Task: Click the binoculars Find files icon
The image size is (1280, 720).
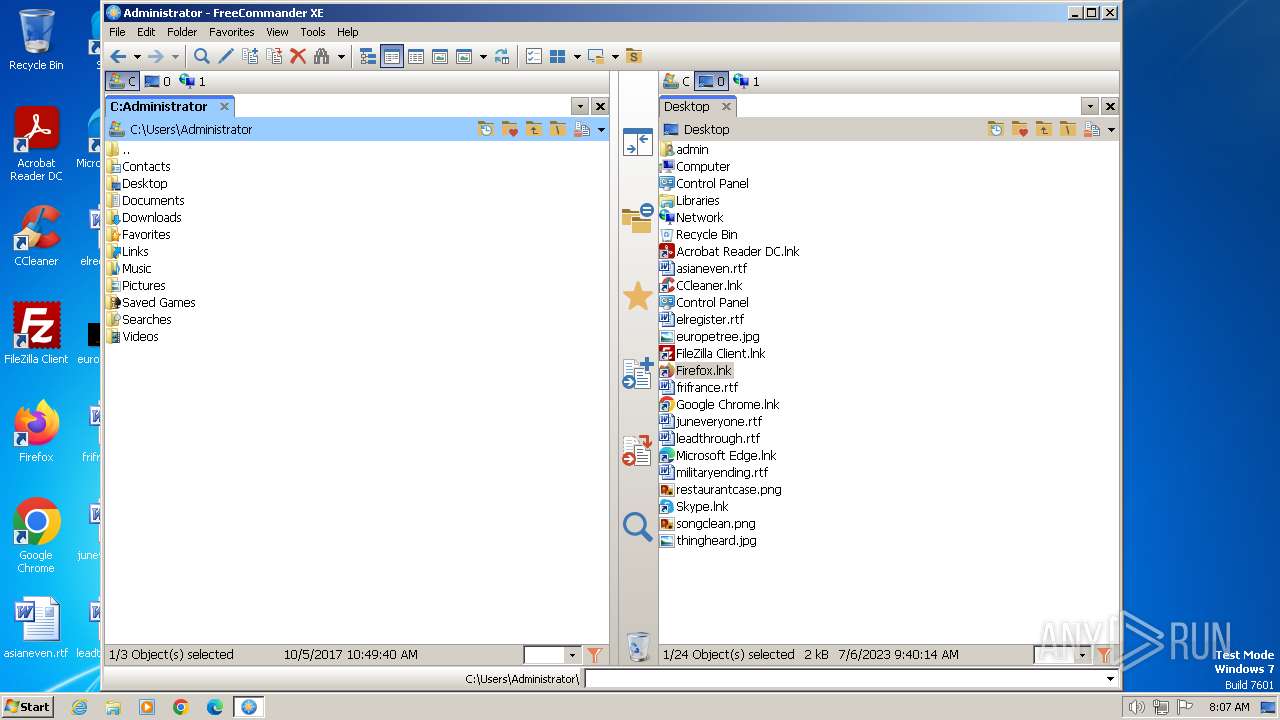Action: 322,57
